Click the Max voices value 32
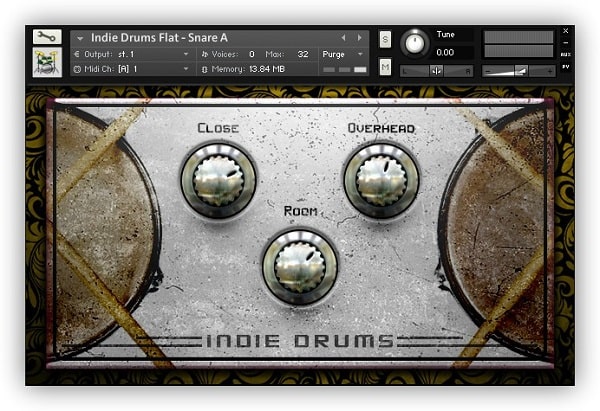The width and height of the screenshot is (600, 411). point(302,54)
